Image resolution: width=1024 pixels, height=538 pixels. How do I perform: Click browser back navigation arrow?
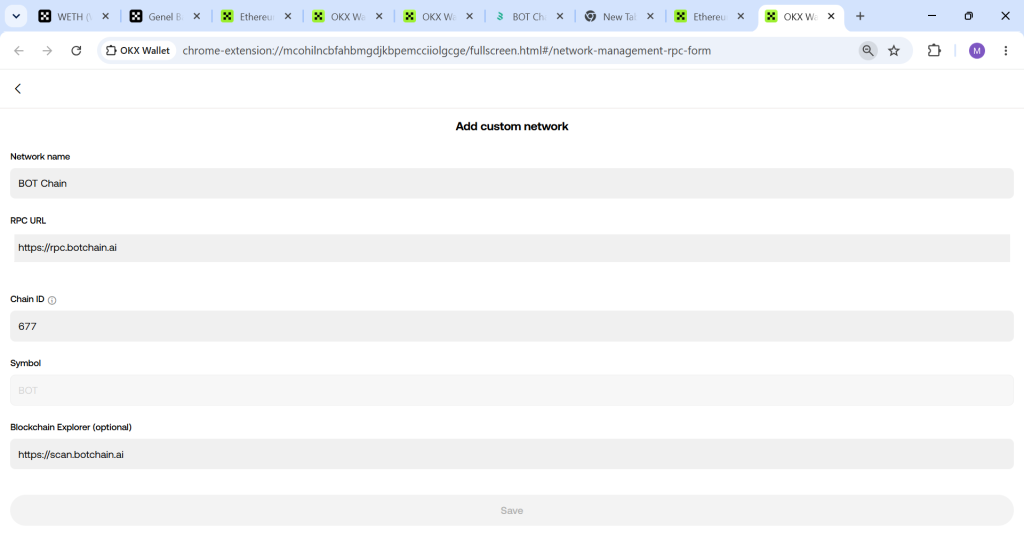click(x=19, y=50)
